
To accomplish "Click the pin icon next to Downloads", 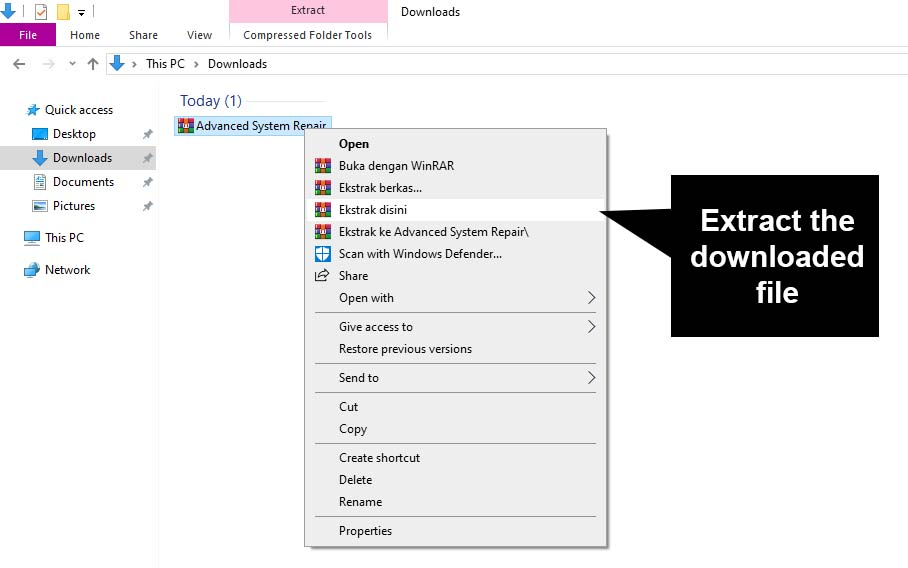I will pyautogui.click(x=148, y=158).
